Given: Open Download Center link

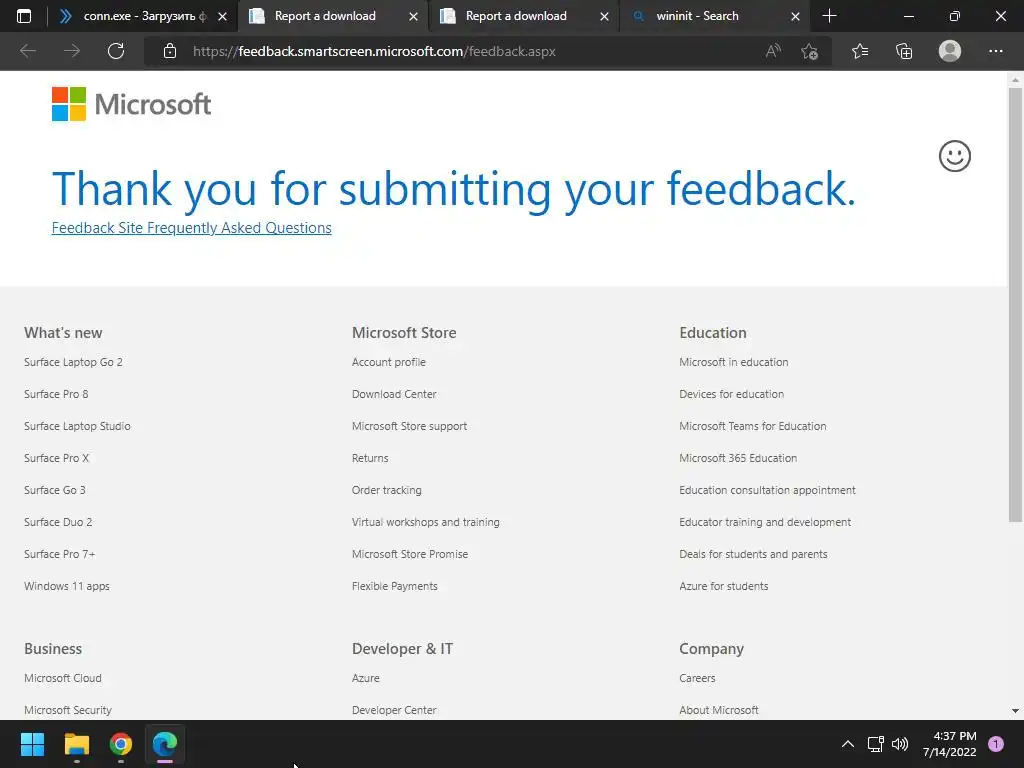Looking at the screenshot, I should click(x=394, y=394).
